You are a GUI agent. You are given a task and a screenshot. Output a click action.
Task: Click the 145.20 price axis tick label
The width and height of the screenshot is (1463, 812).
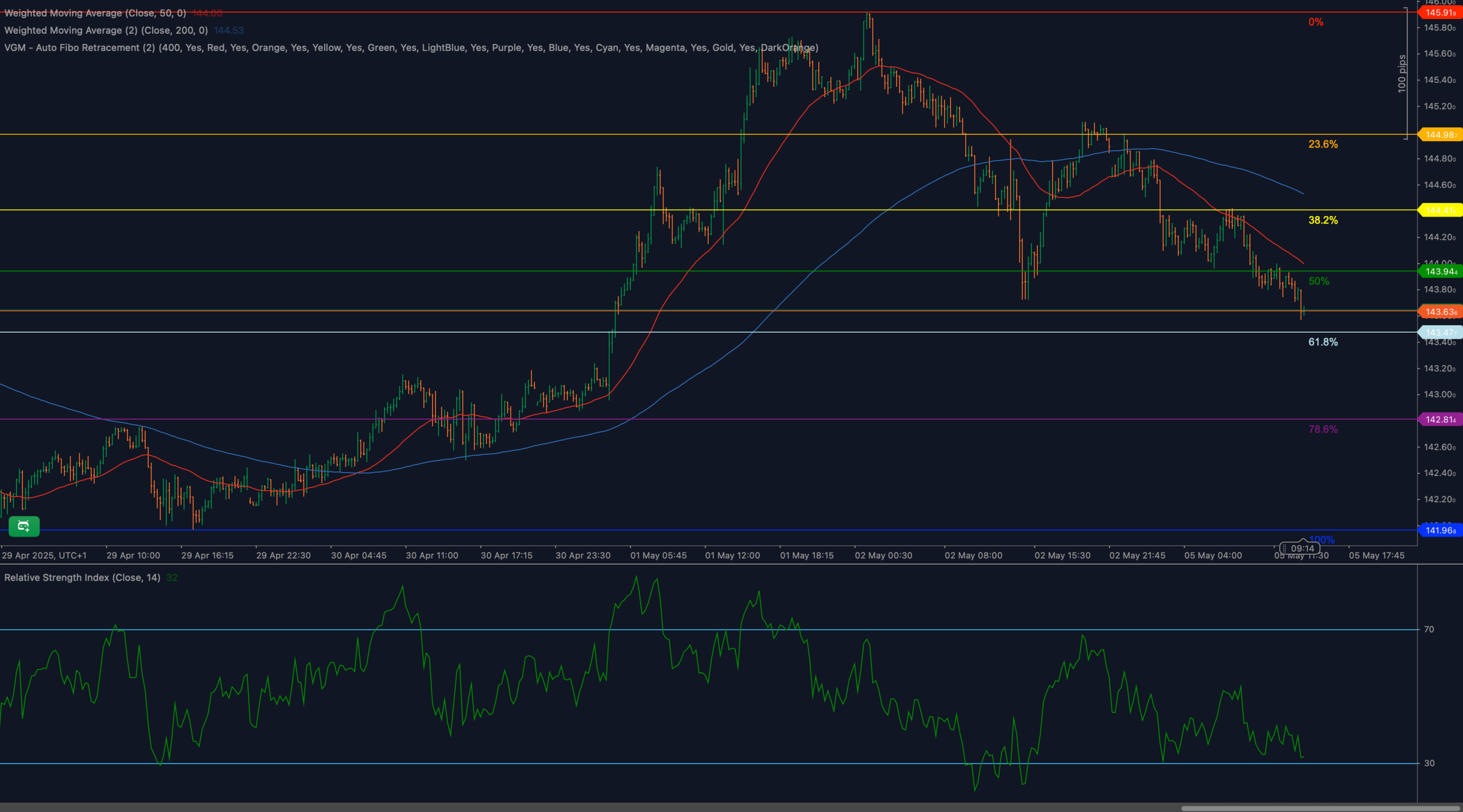(1440, 106)
